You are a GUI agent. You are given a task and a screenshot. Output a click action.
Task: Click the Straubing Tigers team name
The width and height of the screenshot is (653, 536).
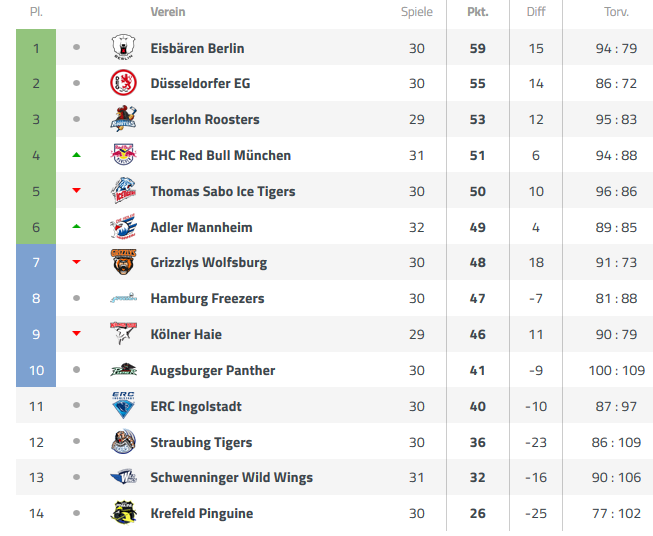pos(201,442)
